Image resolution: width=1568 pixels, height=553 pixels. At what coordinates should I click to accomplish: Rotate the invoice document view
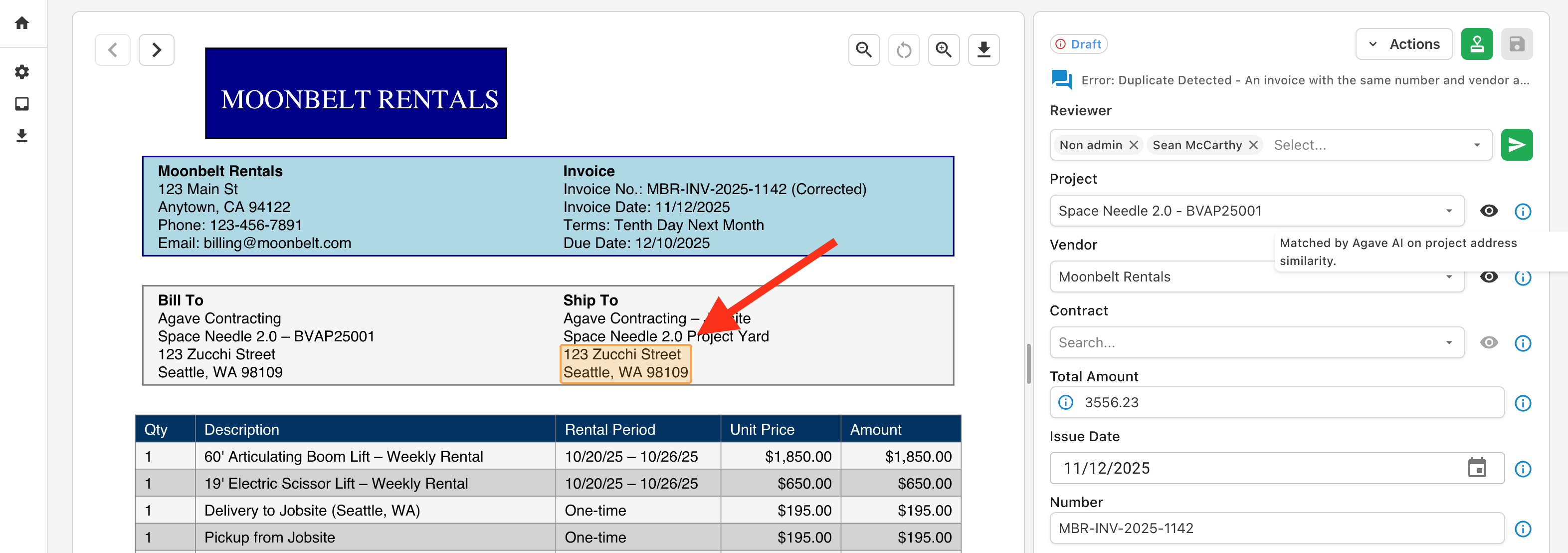903,49
